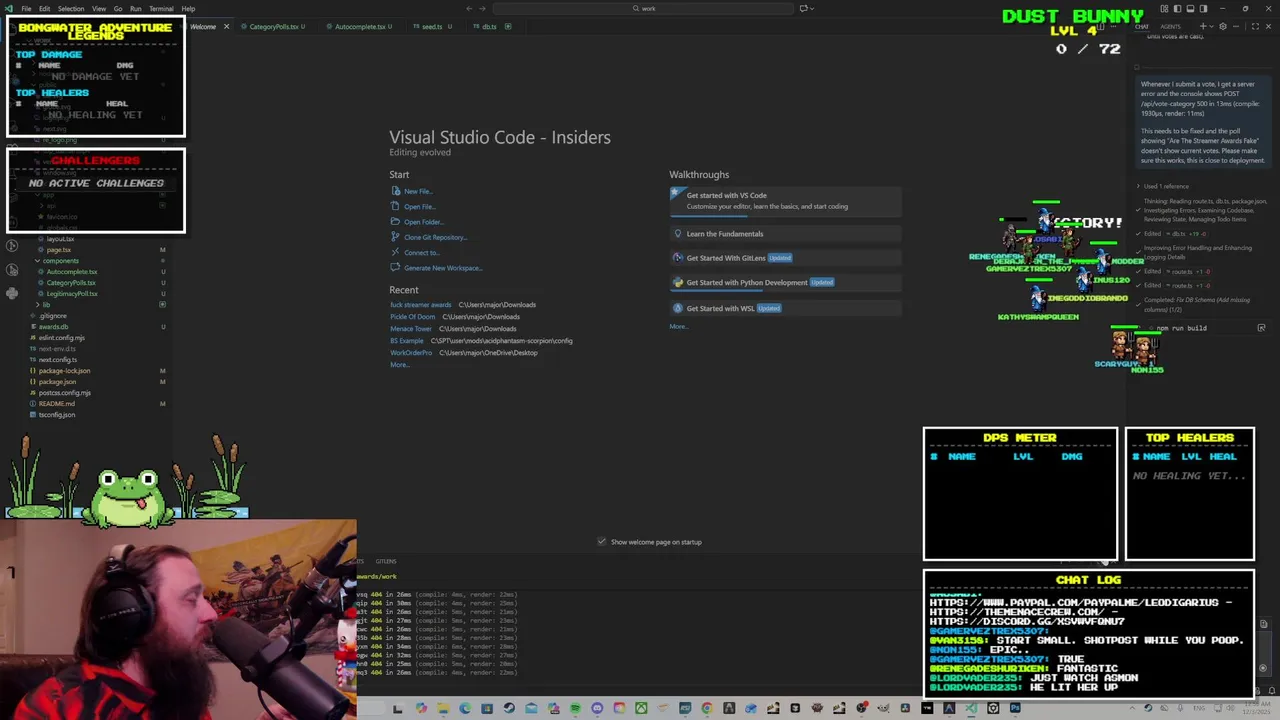Open recent WorkOrderPro folder

411,353
